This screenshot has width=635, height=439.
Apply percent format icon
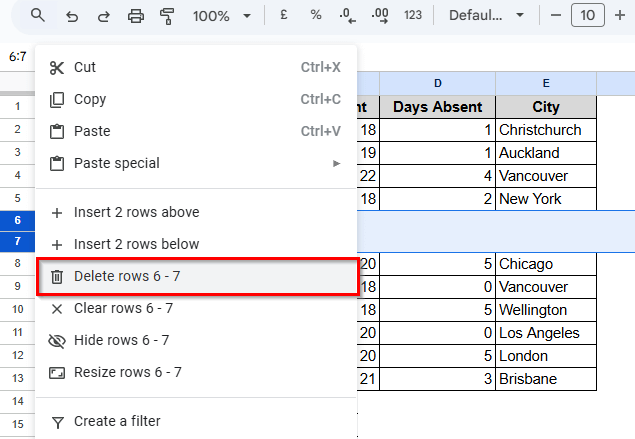pos(316,16)
